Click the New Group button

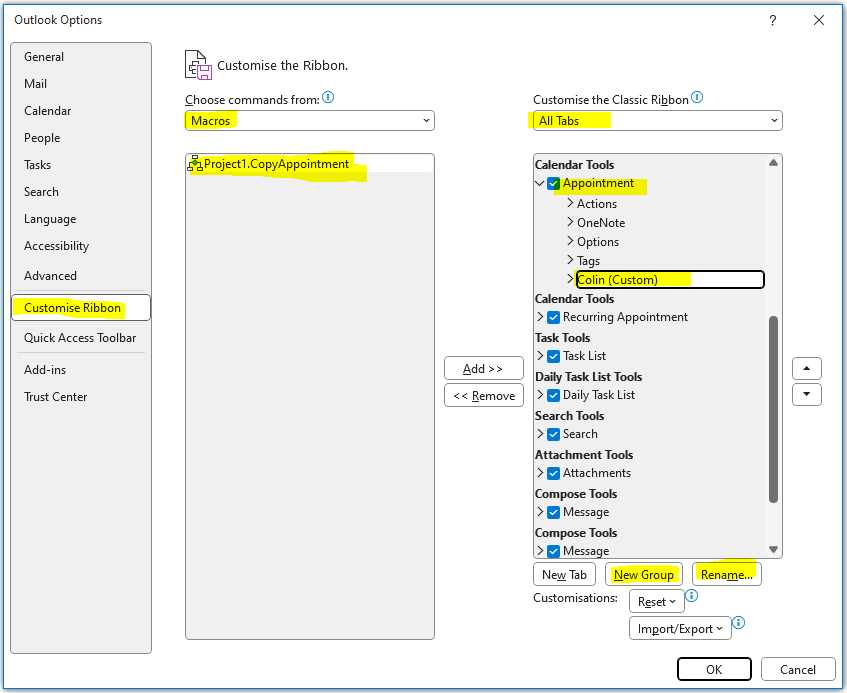(643, 574)
